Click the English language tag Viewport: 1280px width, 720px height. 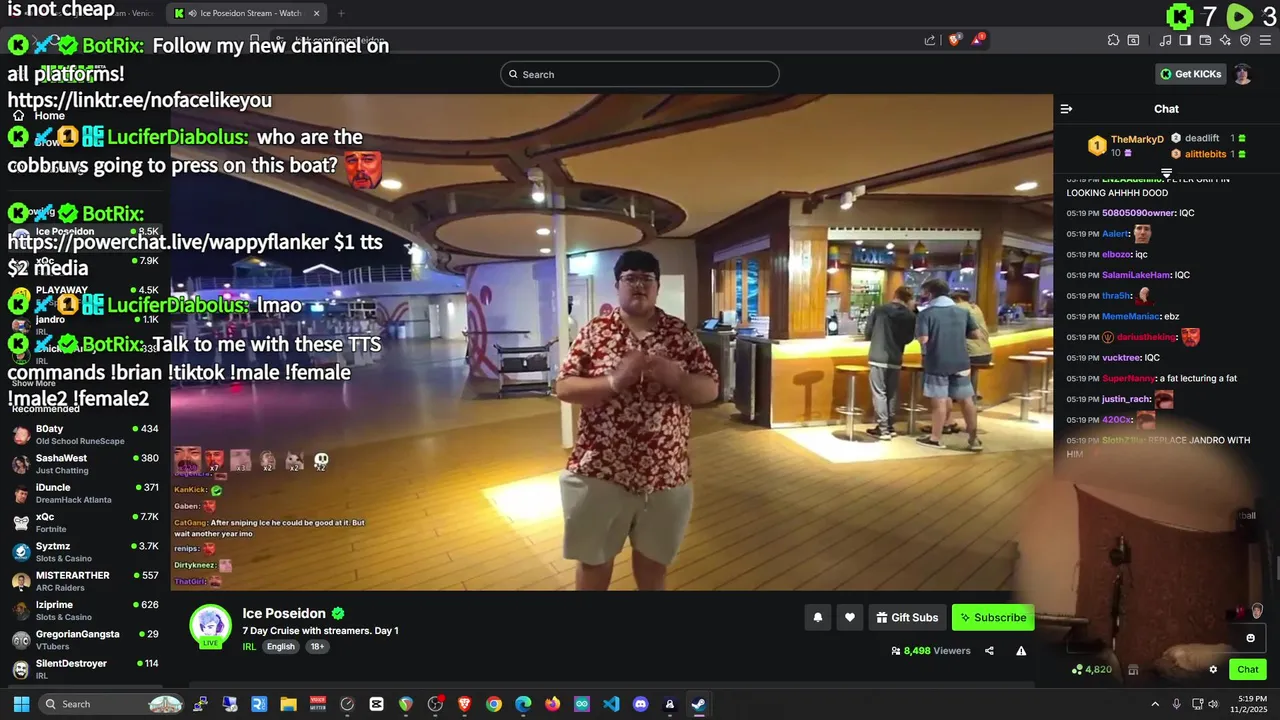click(281, 647)
